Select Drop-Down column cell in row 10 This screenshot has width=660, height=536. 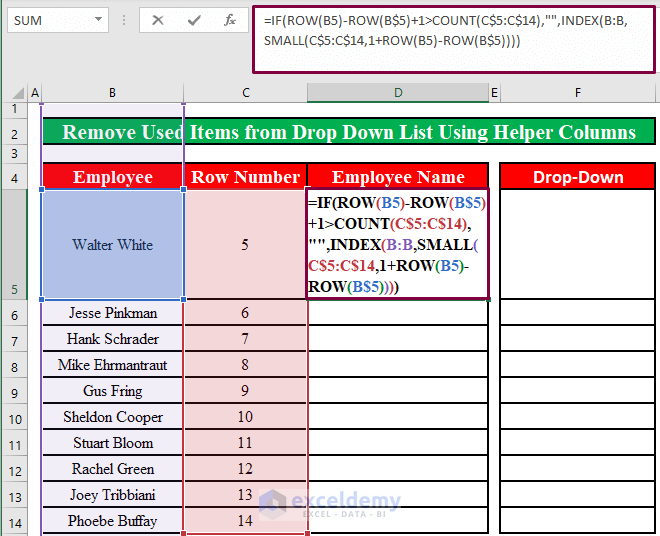pos(578,417)
